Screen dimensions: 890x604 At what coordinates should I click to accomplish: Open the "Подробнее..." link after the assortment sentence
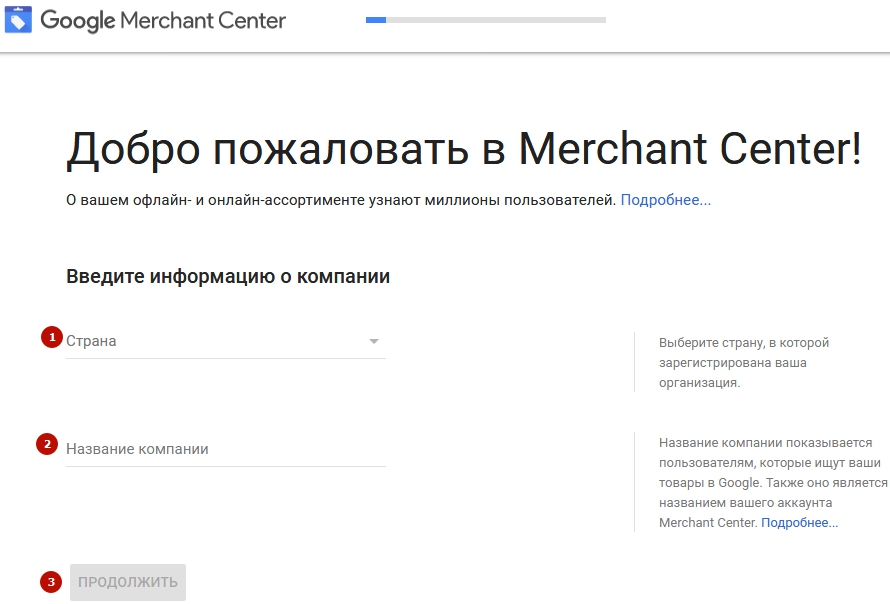point(665,200)
